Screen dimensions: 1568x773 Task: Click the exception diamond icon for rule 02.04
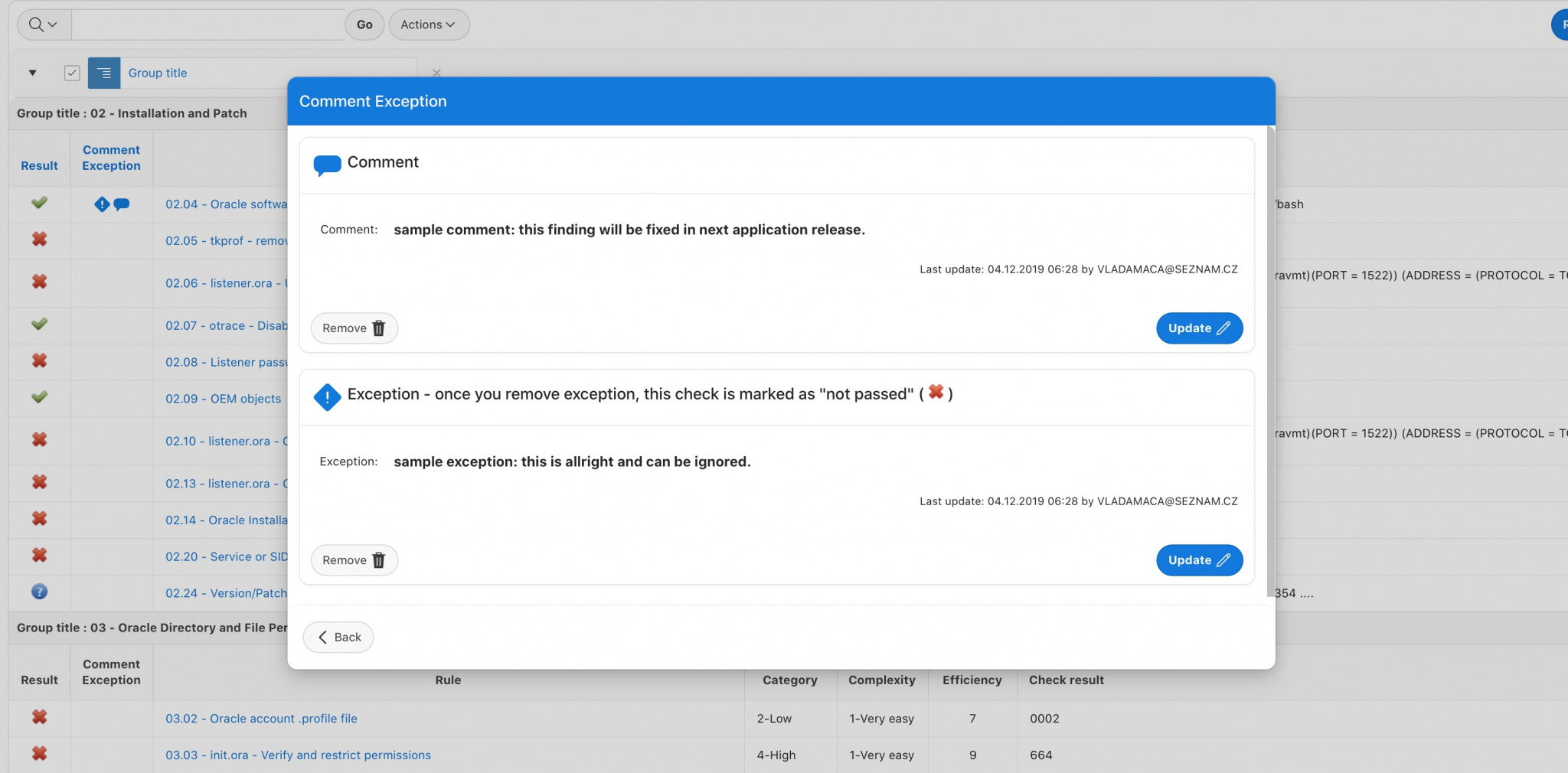tap(102, 204)
